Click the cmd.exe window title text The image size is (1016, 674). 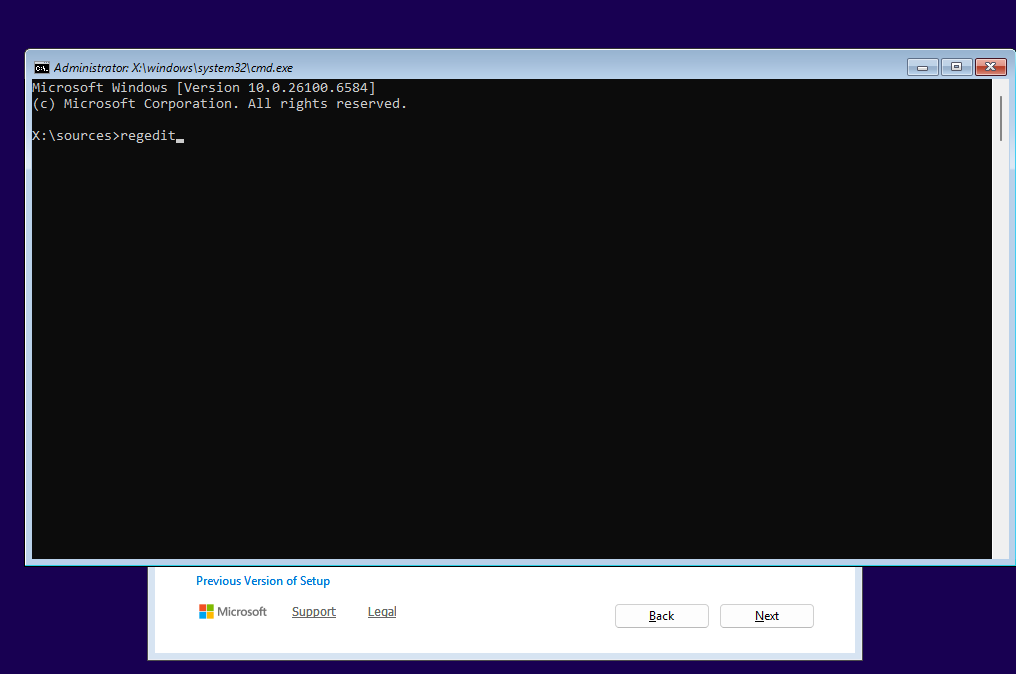pyautogui.click(x=173, y=68)
